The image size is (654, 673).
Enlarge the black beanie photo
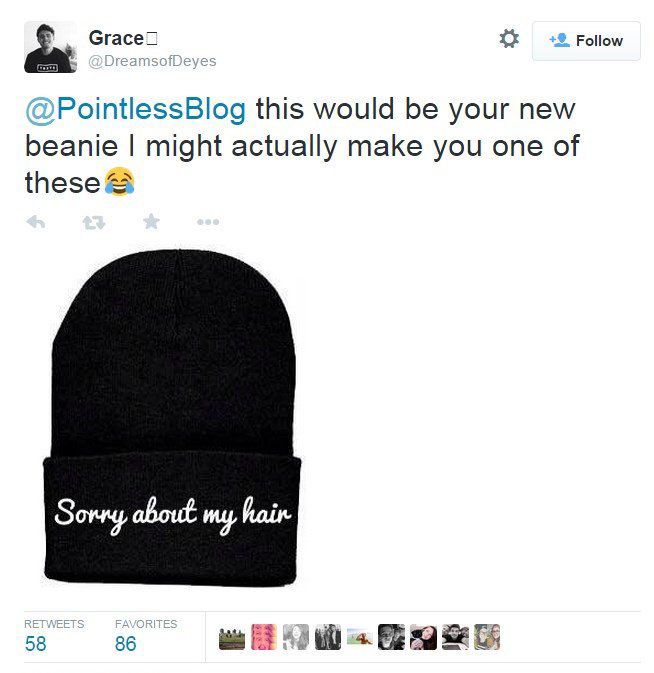coord(172,417)
